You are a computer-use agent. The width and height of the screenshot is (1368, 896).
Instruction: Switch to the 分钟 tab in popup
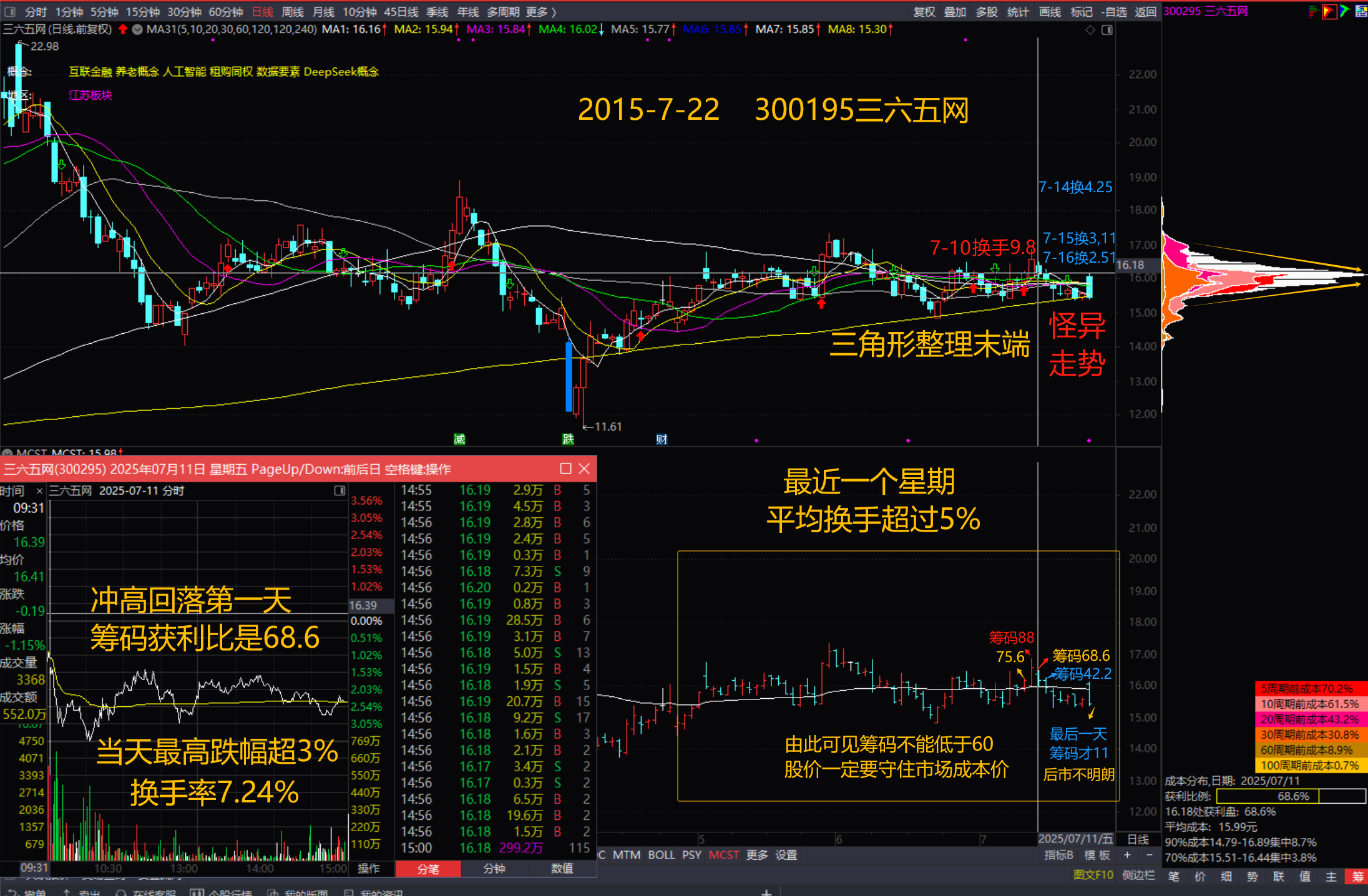(494, 869)
